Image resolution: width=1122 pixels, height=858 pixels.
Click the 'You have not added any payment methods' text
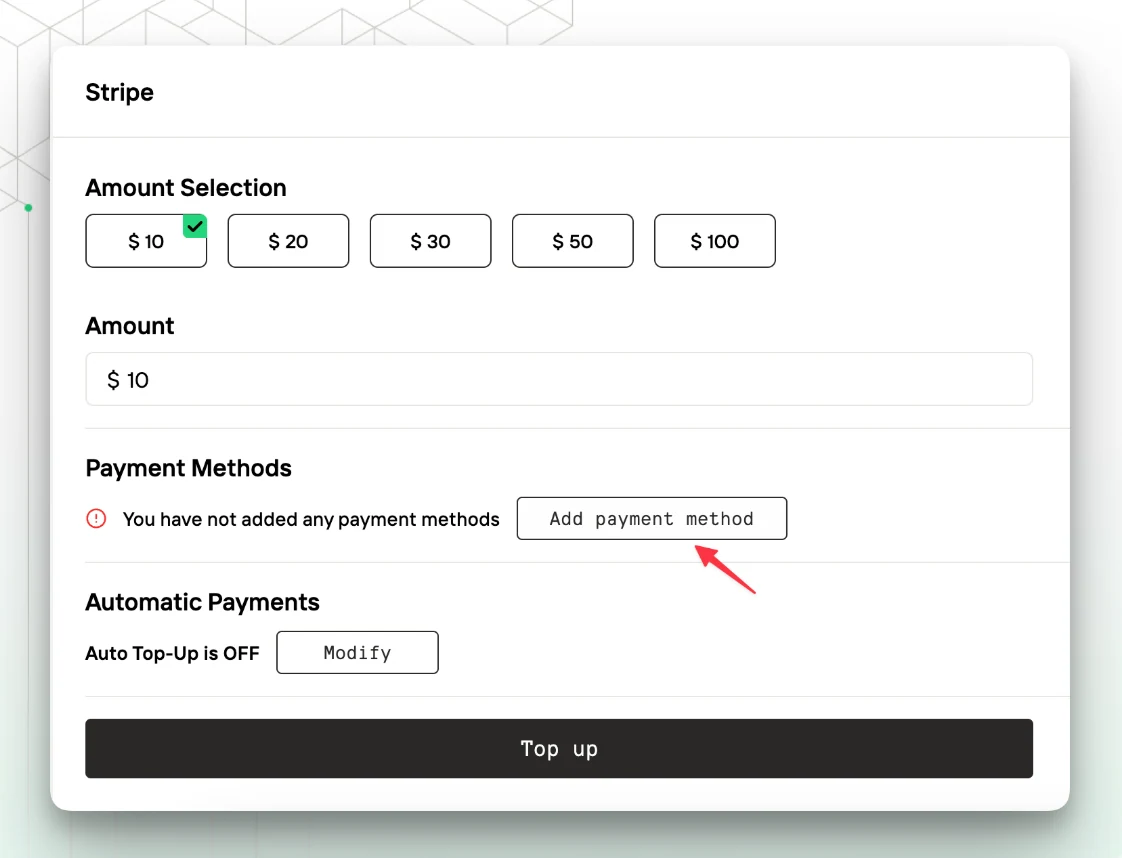coord(311,520)
